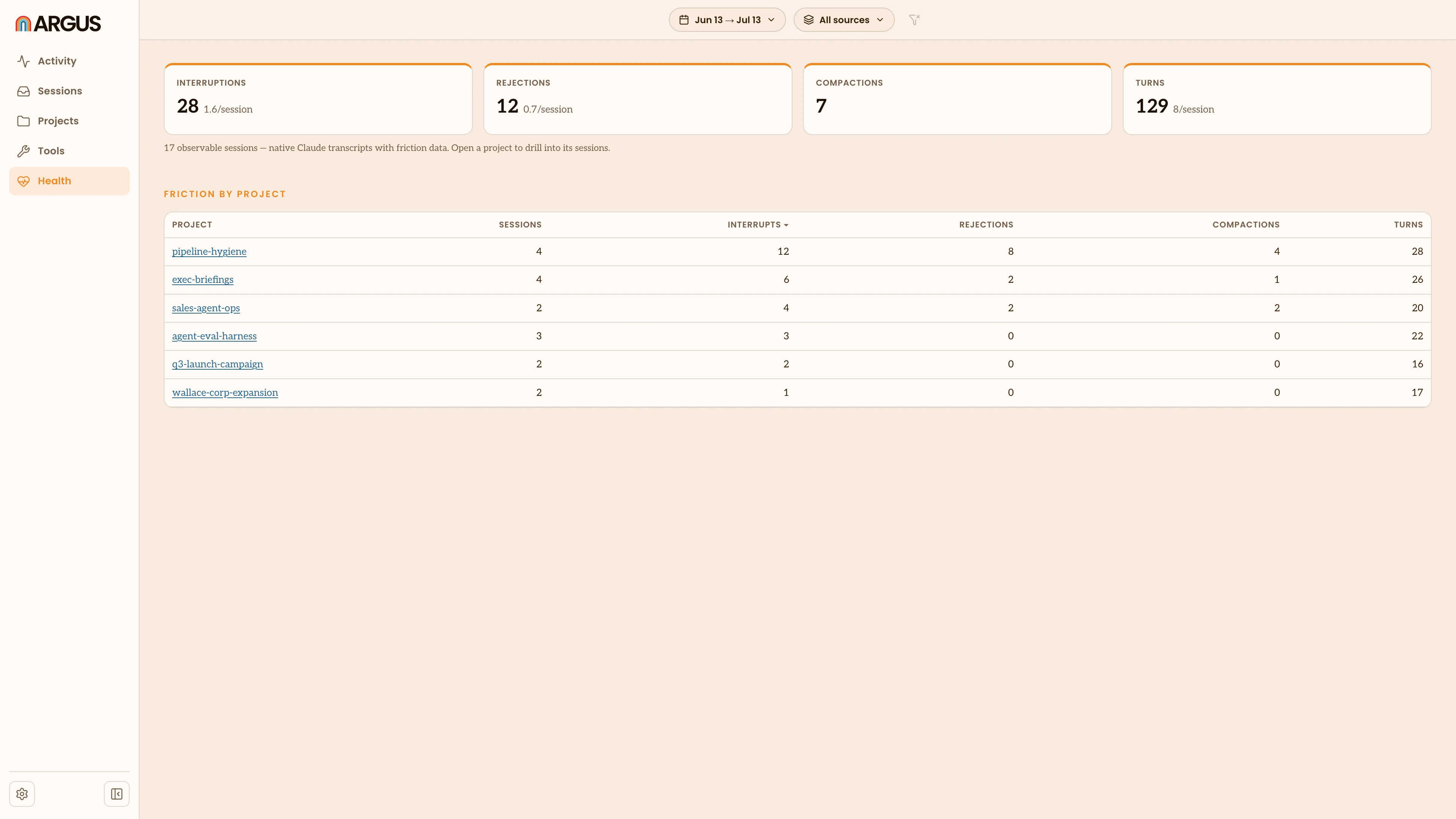Clear filters with the funnel icon

(914, 20)
